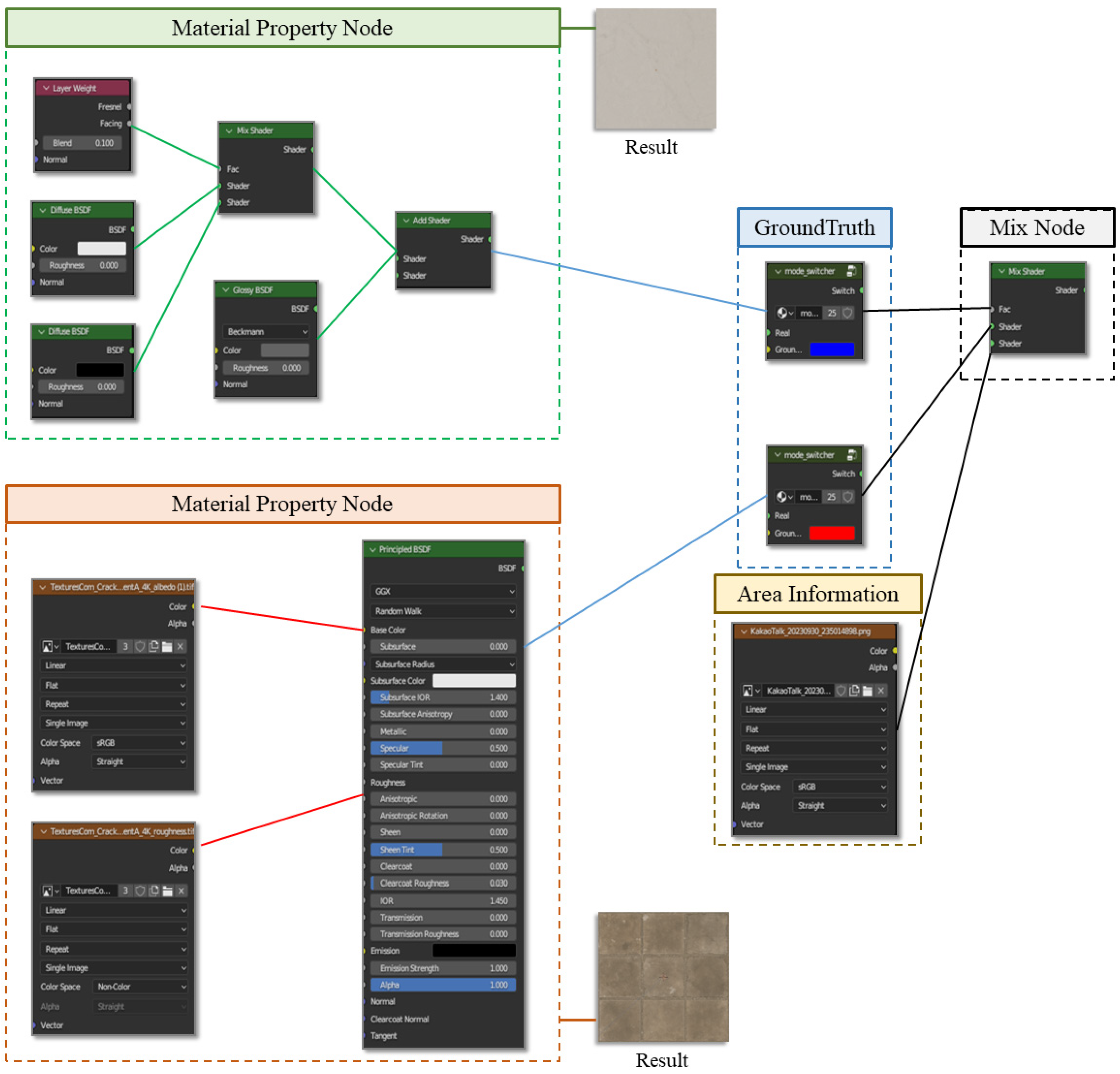Screen dimensions: 1120x1074
Task: Unlink image with X on KakaoTalk node
Action: coord(881,690)
